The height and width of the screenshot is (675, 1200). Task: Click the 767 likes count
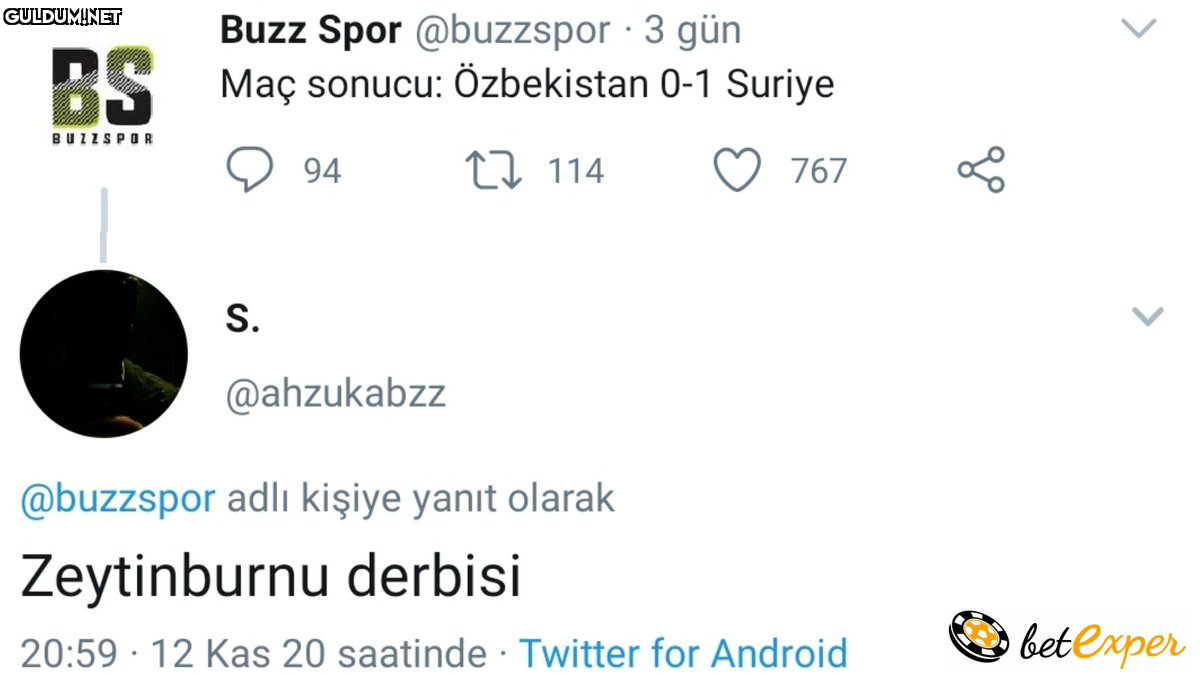819,171
